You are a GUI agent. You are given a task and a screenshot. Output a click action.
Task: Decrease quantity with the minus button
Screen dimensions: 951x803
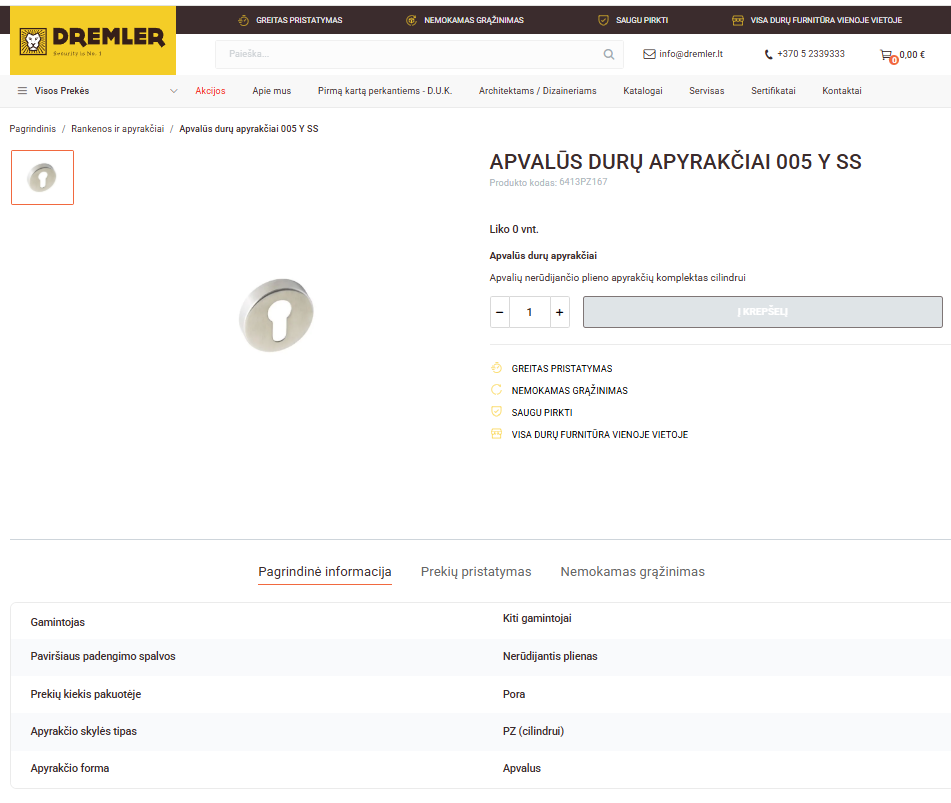pos(500,312)
